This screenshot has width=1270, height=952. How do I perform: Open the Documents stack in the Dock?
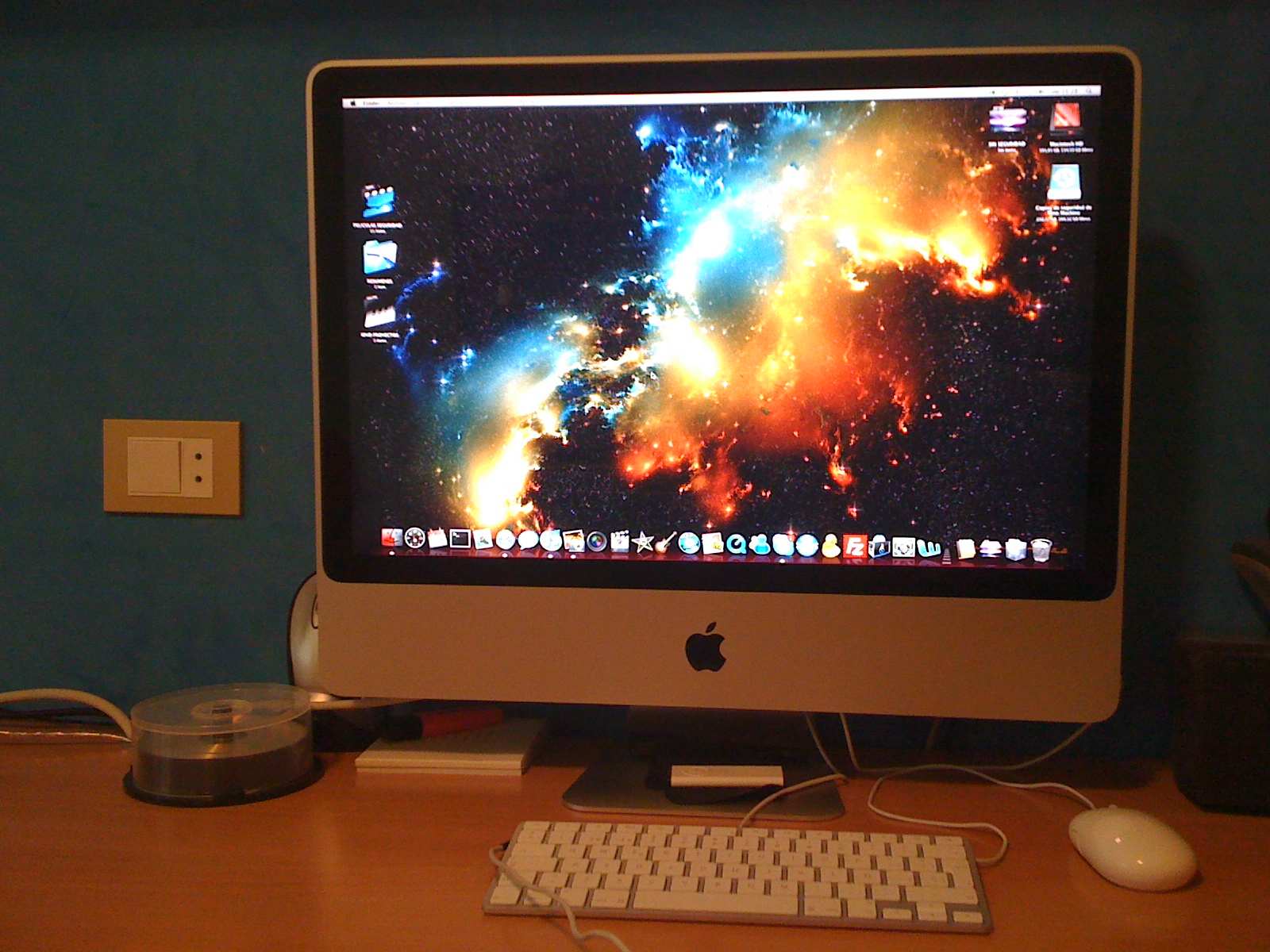click(966, 548)
